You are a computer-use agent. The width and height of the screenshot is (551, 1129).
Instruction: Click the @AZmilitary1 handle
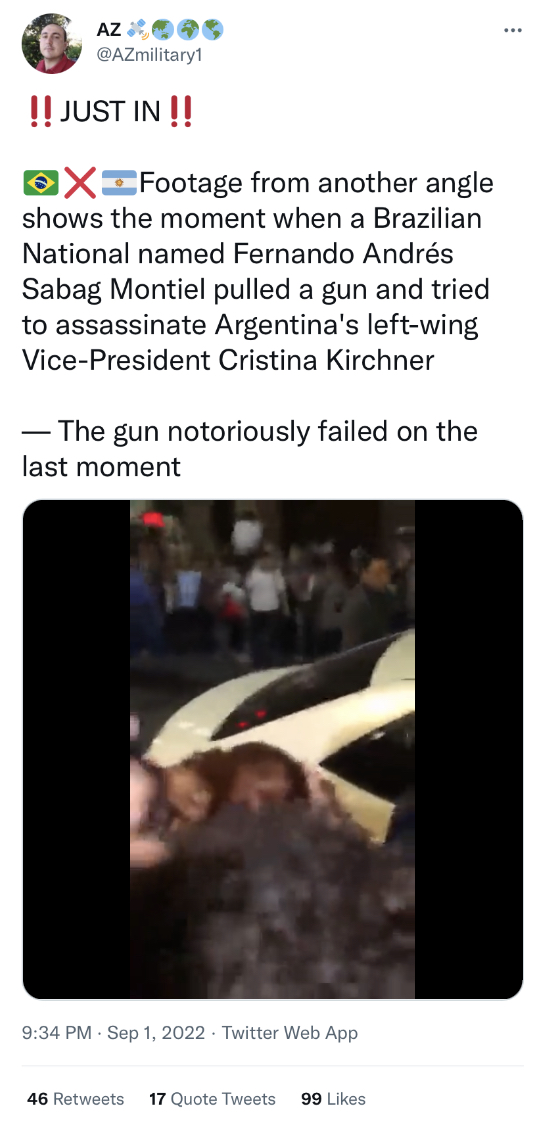149,55
